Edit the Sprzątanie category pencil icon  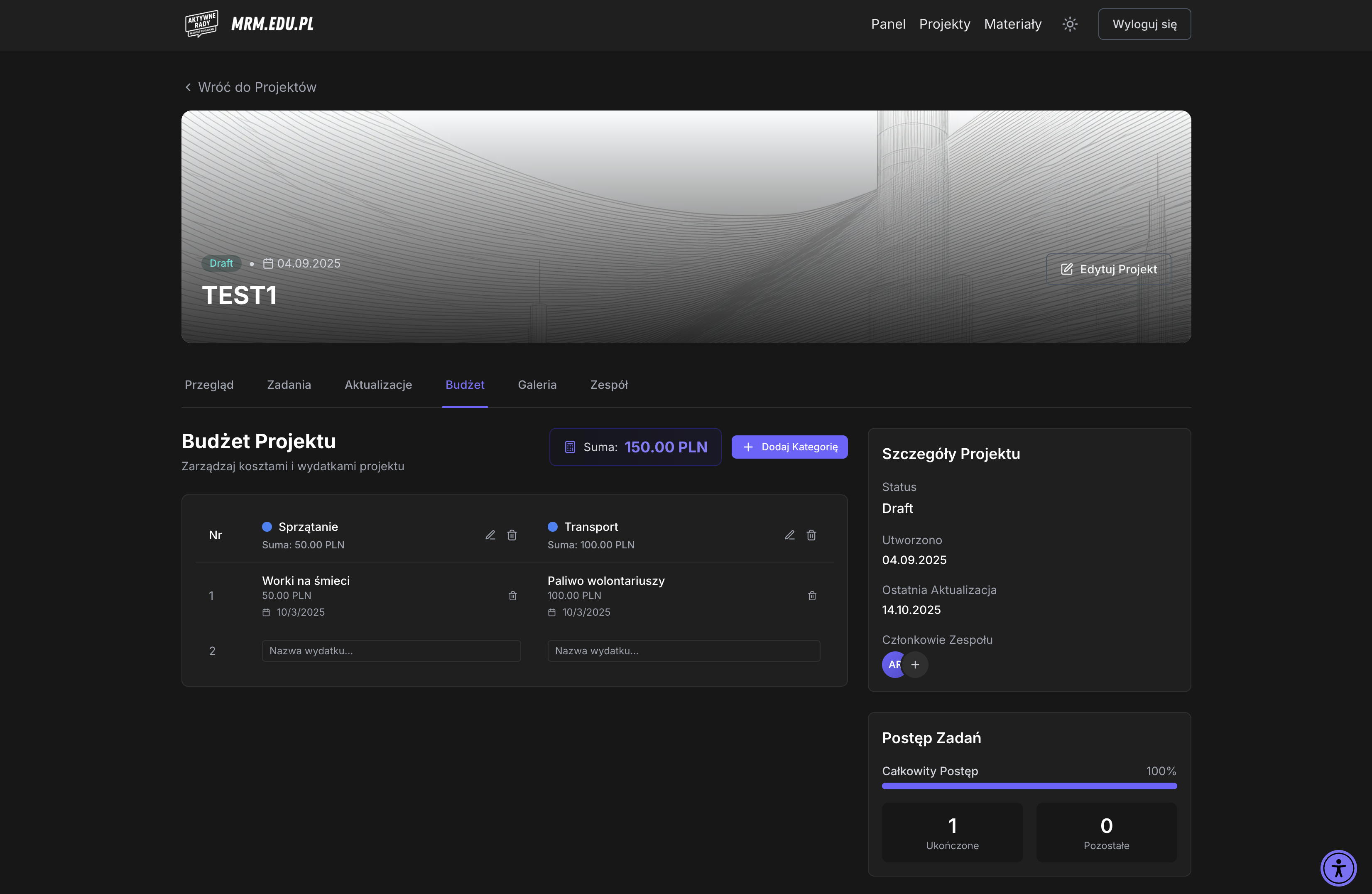pos(490,535)
